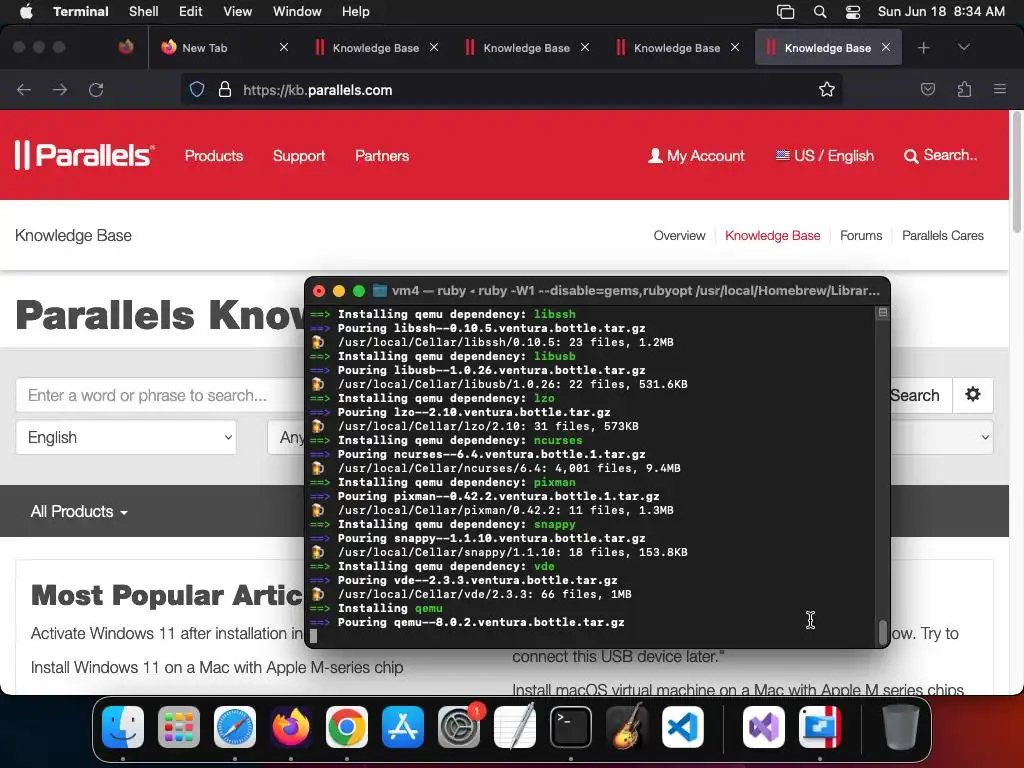Expand the dropdown right of the terminal

tap(942, 437)
